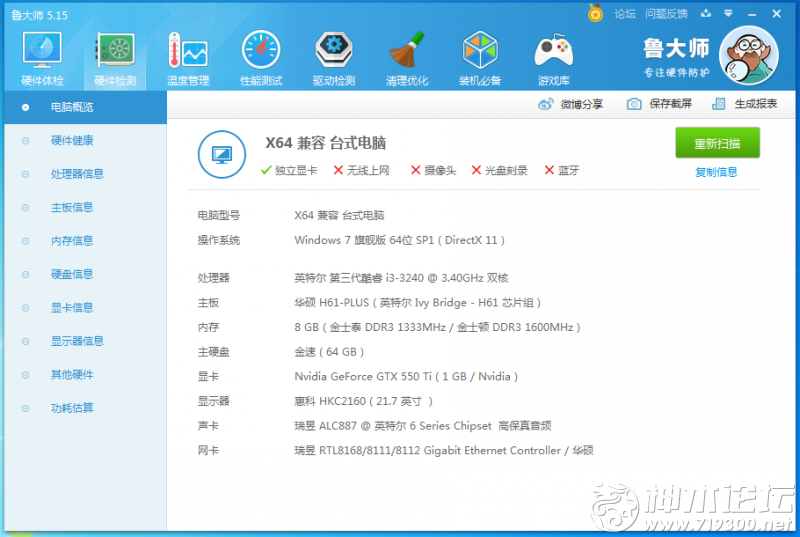Select 硬盘信息 in the sidebar
Image resolution: width=800 pixels, height=537 pixels.
point(71,274)
